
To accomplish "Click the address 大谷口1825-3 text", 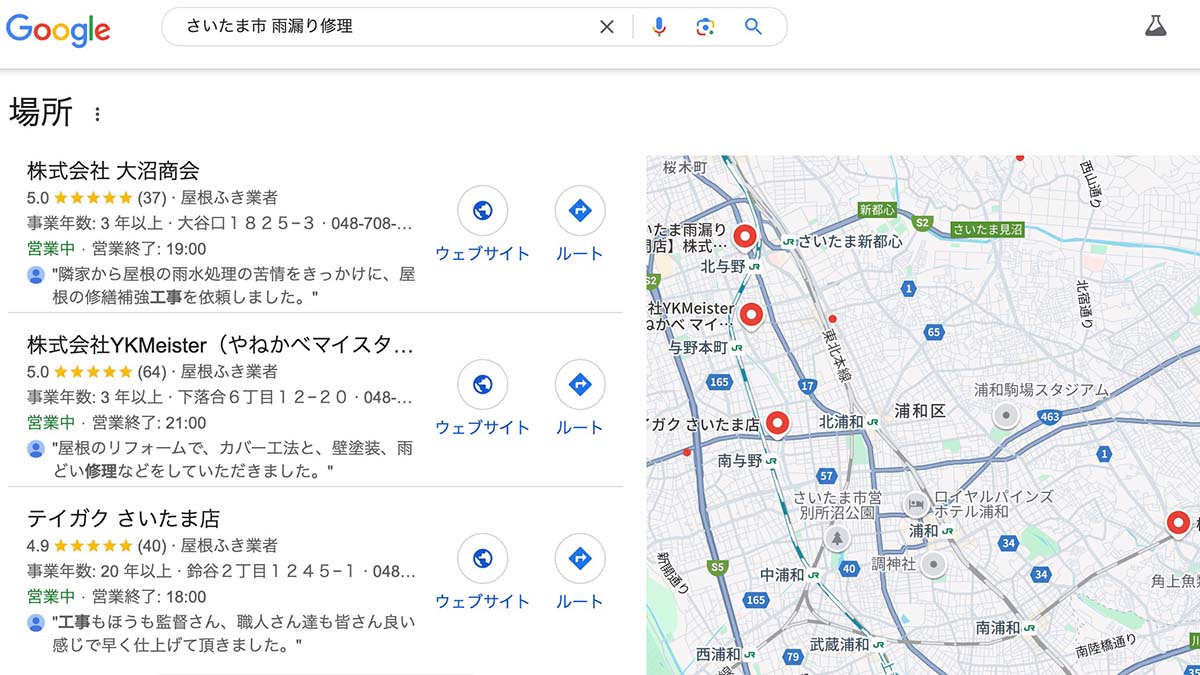I will pos(247,223).
